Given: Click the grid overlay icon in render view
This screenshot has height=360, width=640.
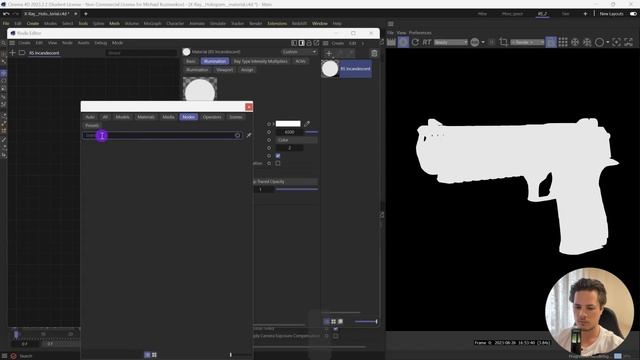Looking at the screenshot, I should [563, 42].
